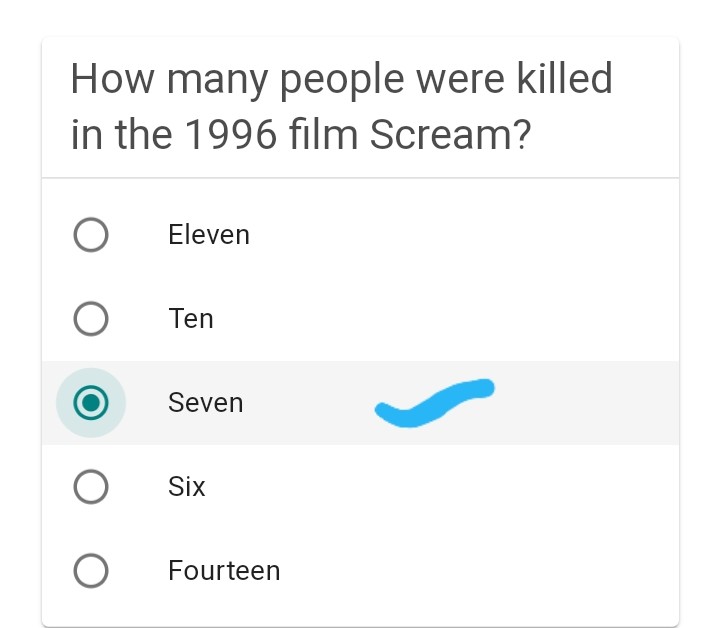Screen dimensions: 720x628
Task: Click the 'Eleven' answer label text
Action: click(x=209, y=235)
